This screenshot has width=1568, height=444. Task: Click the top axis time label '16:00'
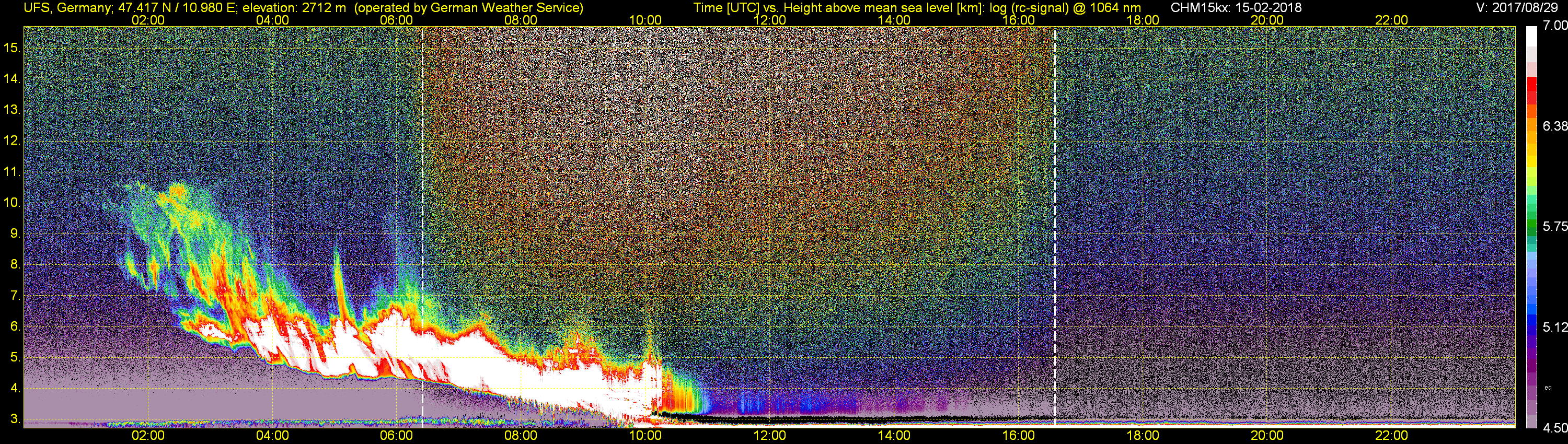point(1018,20)
